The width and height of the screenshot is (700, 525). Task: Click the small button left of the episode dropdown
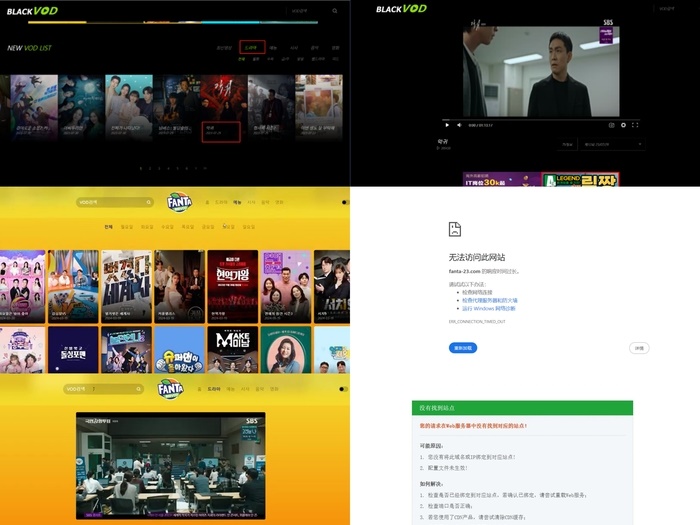click(x=567, y=144)
